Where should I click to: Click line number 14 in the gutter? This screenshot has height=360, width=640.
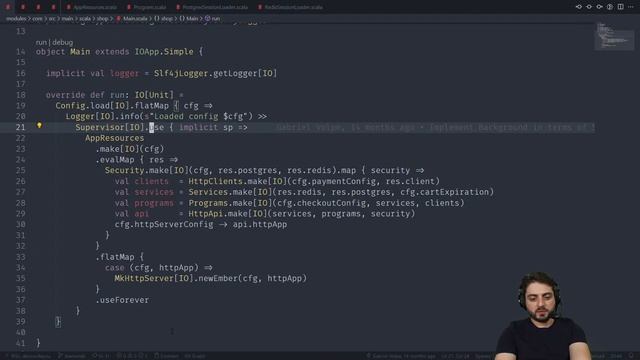coord(20,52)
